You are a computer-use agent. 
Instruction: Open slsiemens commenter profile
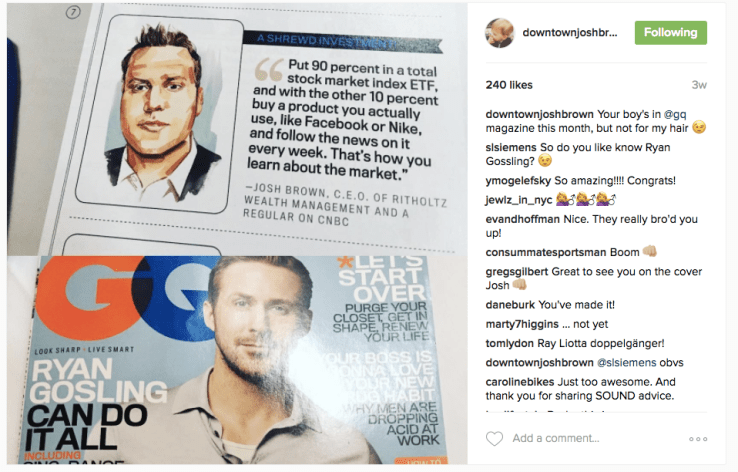point(511,147)
